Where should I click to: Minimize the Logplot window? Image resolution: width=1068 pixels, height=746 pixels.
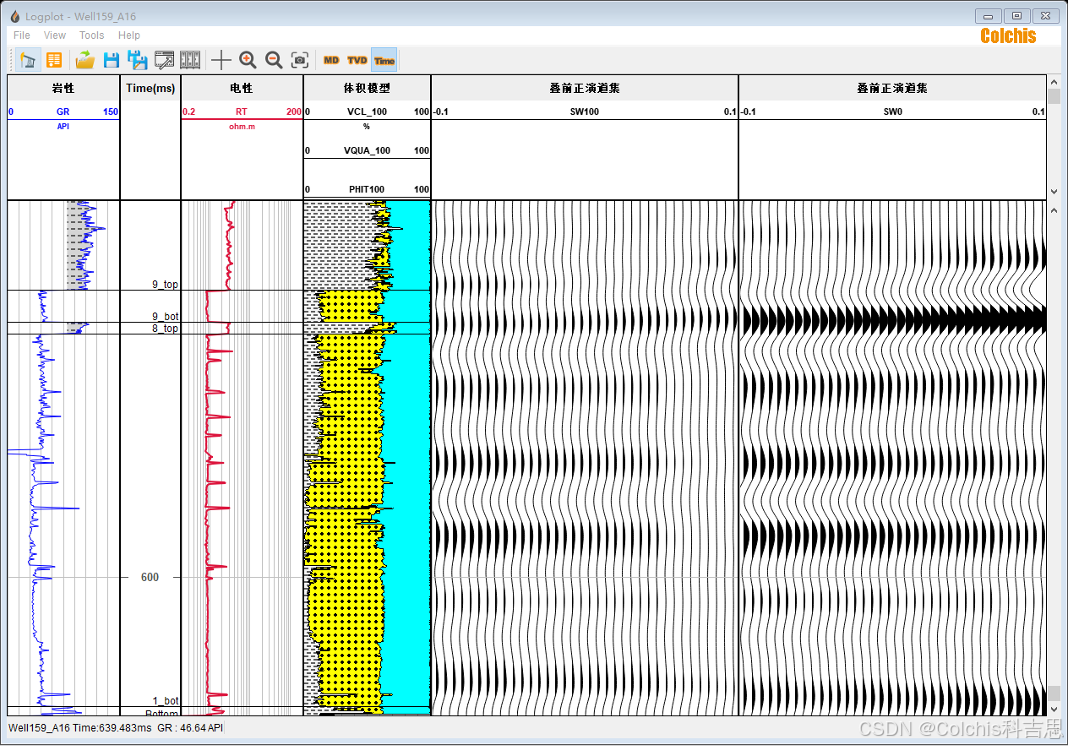pos(988,16)
